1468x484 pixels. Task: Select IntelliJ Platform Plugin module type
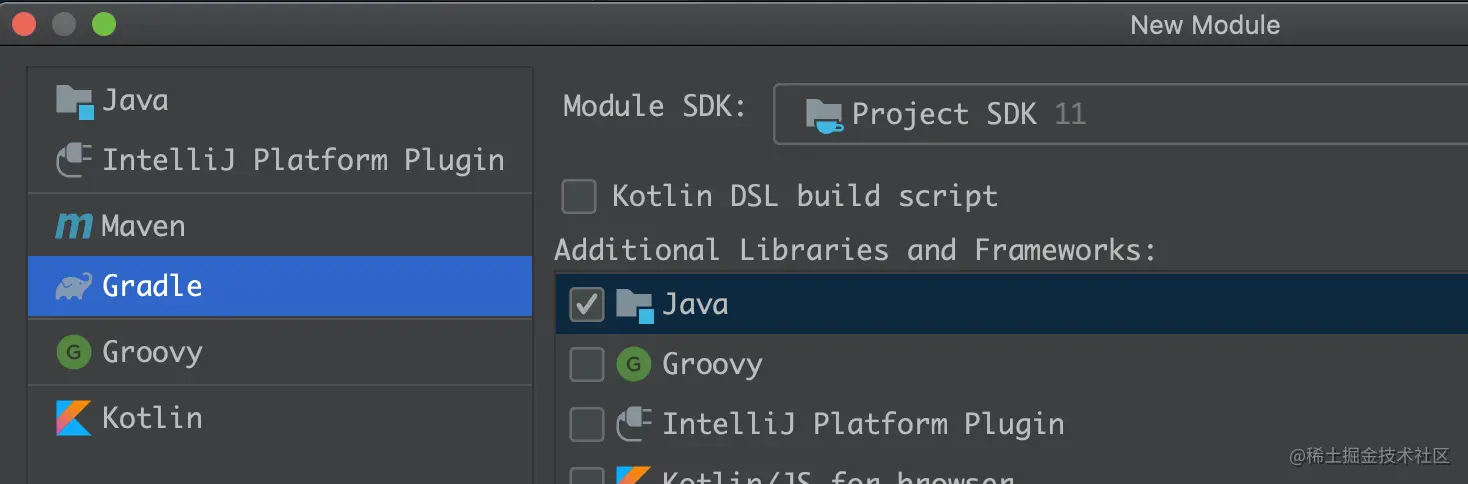point(280,160)
